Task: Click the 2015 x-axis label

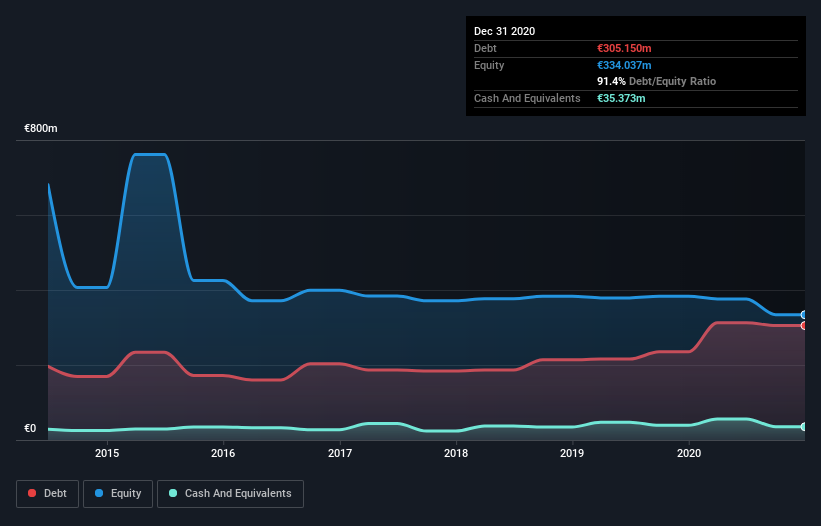Action: [x=107, y=453]
